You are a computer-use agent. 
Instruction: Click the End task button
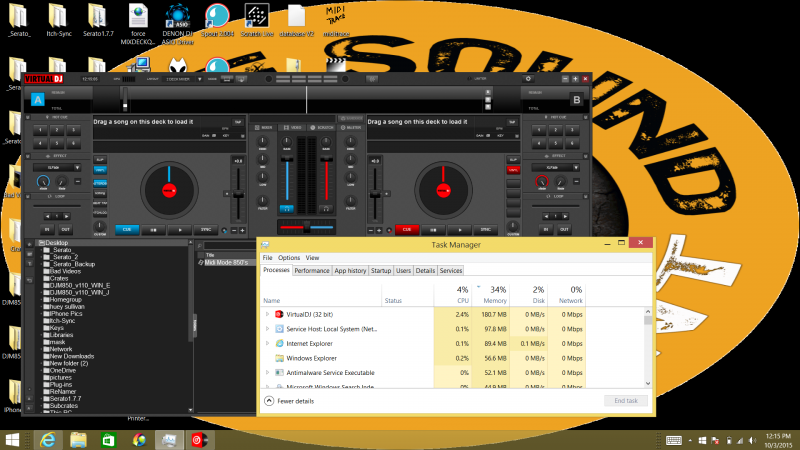pos(626,401)
